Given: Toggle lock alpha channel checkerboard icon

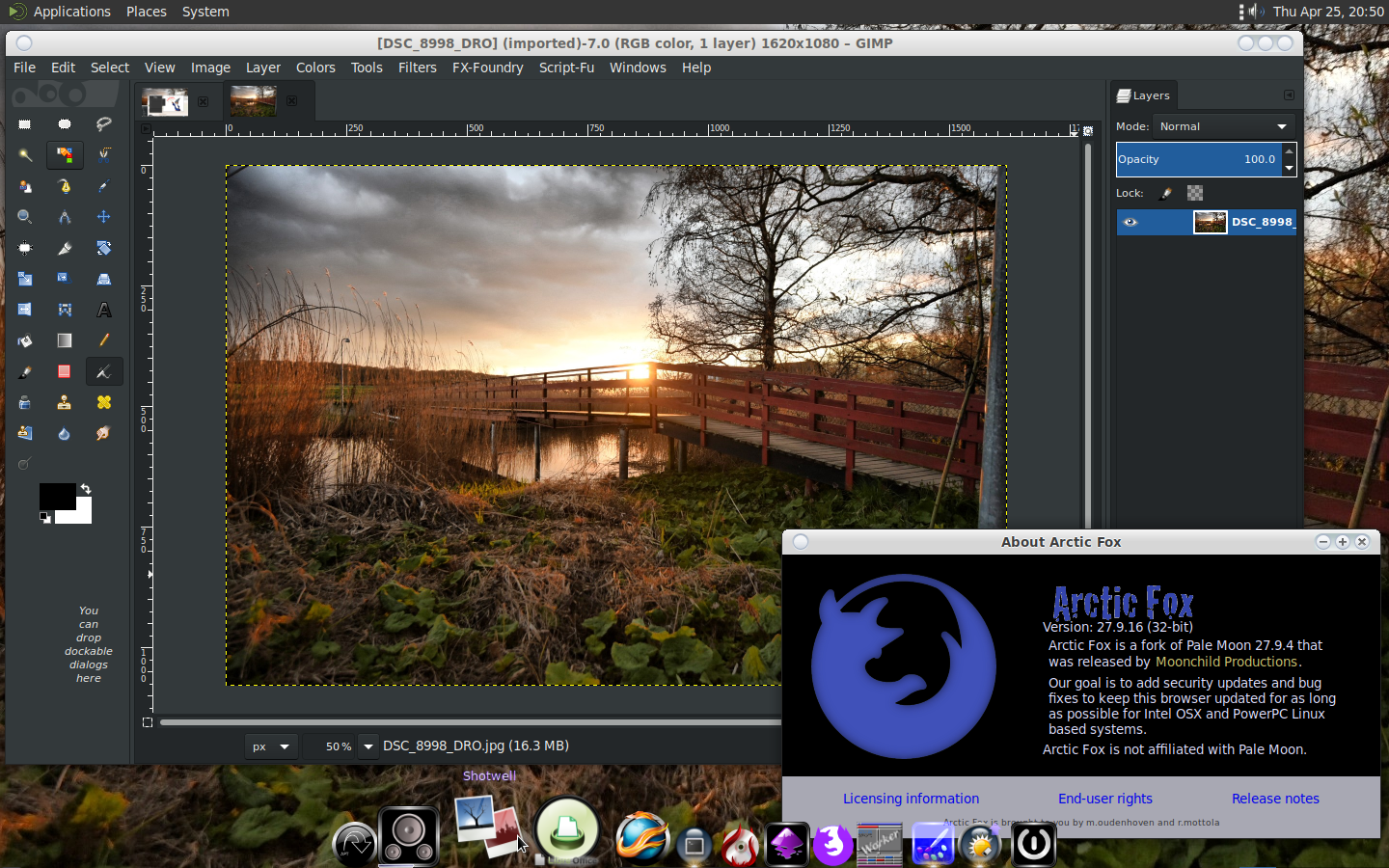Looking at the screenshot, I should click(1195, 193).
